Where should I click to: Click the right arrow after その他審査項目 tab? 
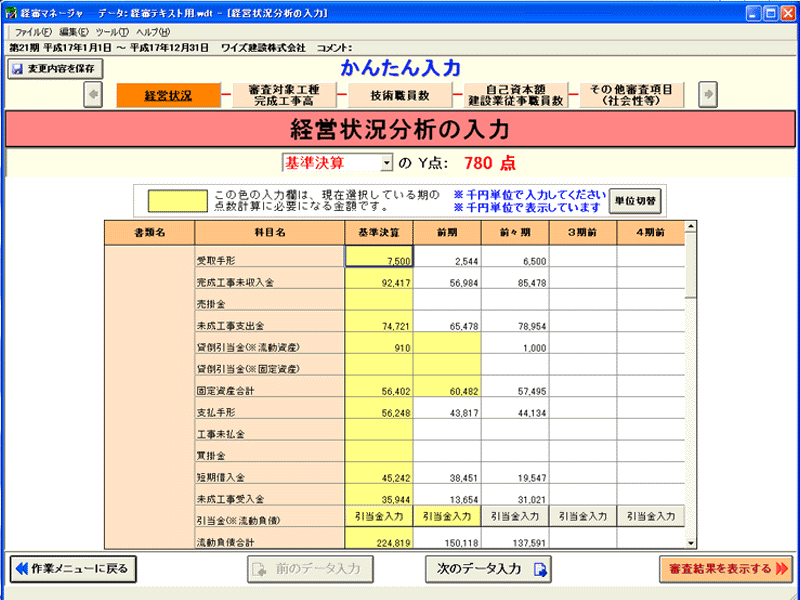point(709,93)
